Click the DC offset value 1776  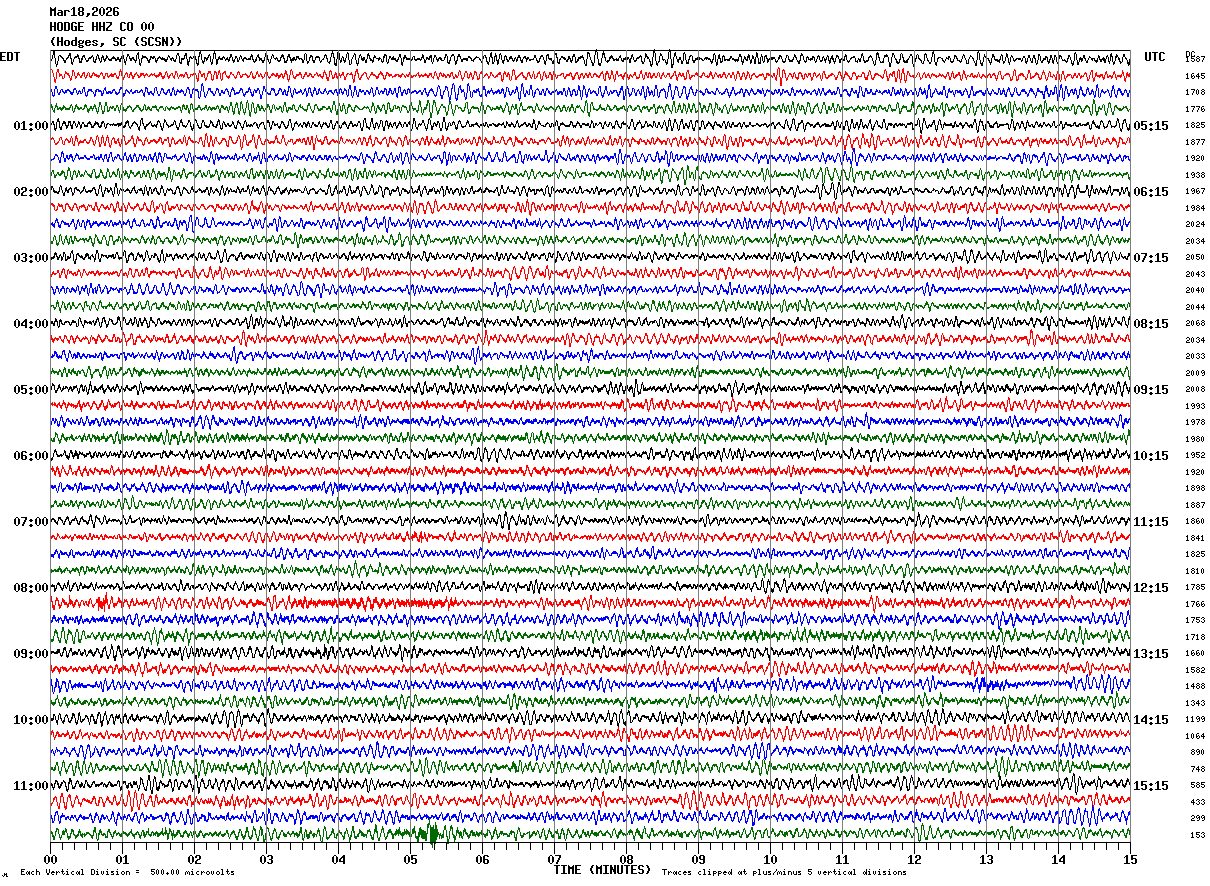[x=1195, y=109]
